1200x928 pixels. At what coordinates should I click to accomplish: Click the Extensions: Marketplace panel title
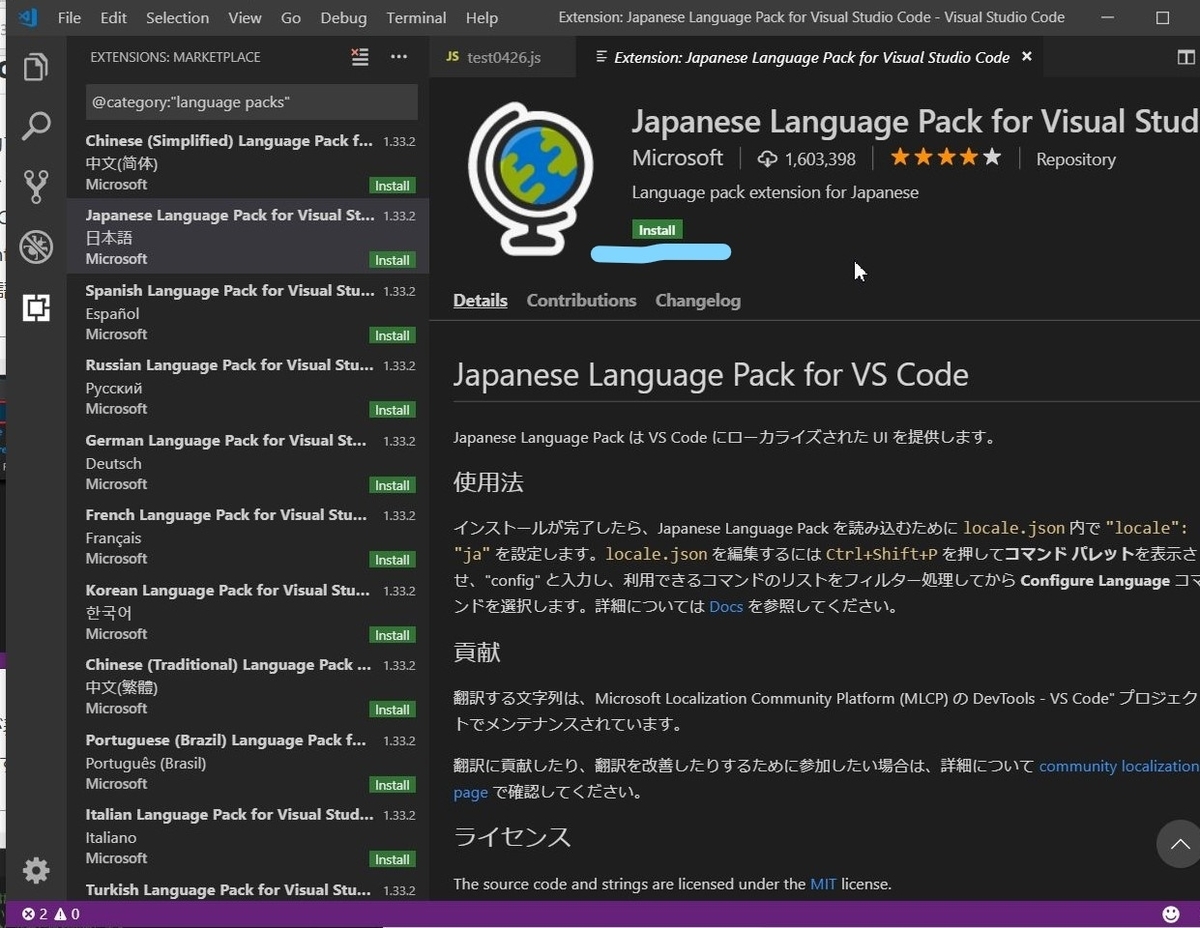pos(175,57)
